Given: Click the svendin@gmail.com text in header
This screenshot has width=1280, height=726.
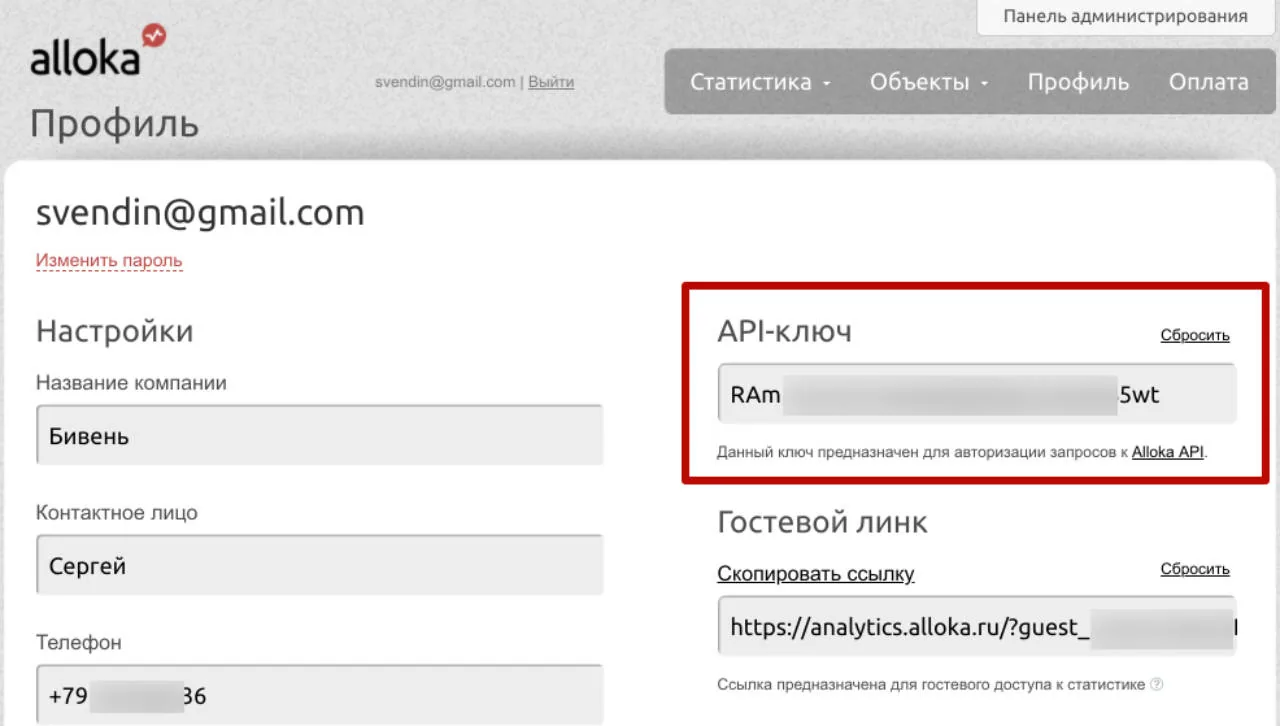Looking at the screenshot, I should [x=445, y=82].
